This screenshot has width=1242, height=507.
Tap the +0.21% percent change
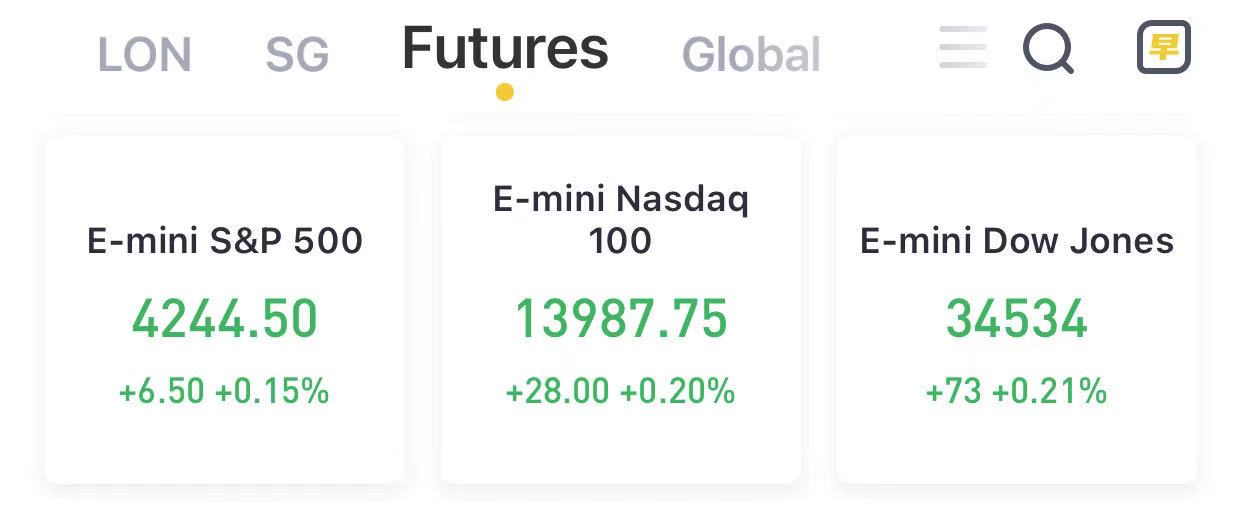1050,391
